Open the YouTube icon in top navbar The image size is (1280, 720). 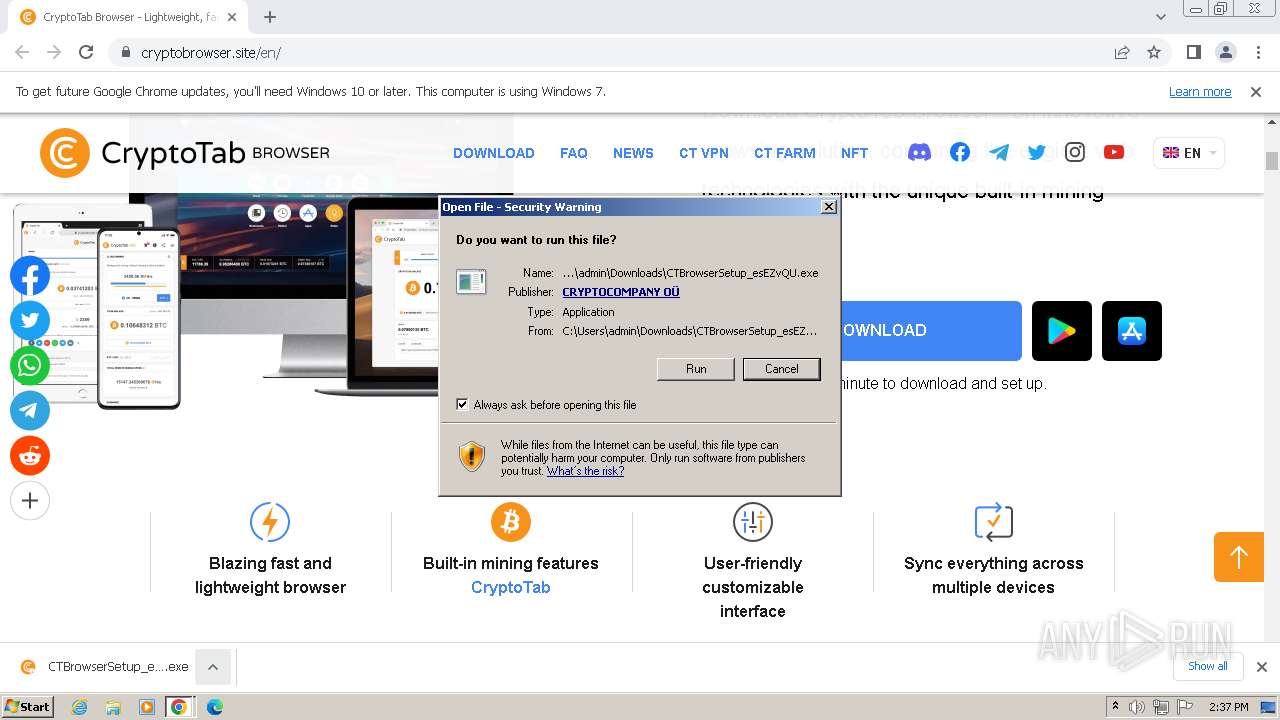(x=1114, y=152)
